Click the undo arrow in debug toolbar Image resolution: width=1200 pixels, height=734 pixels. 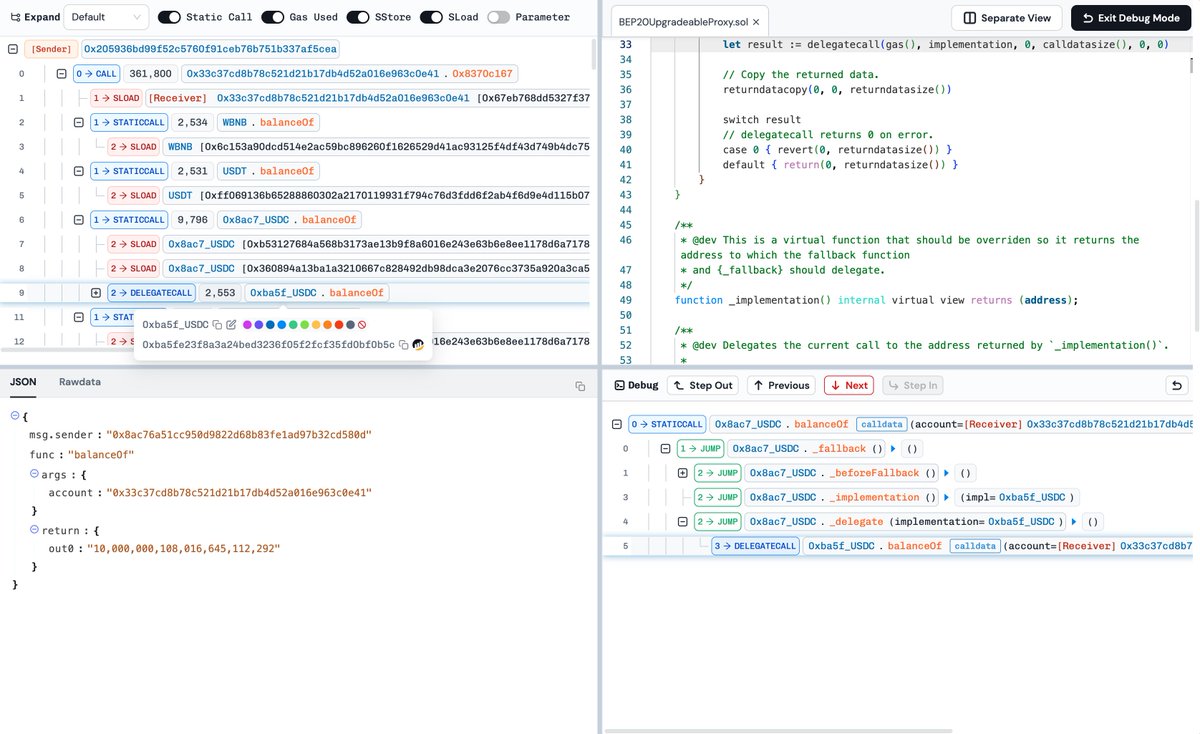1177,385
